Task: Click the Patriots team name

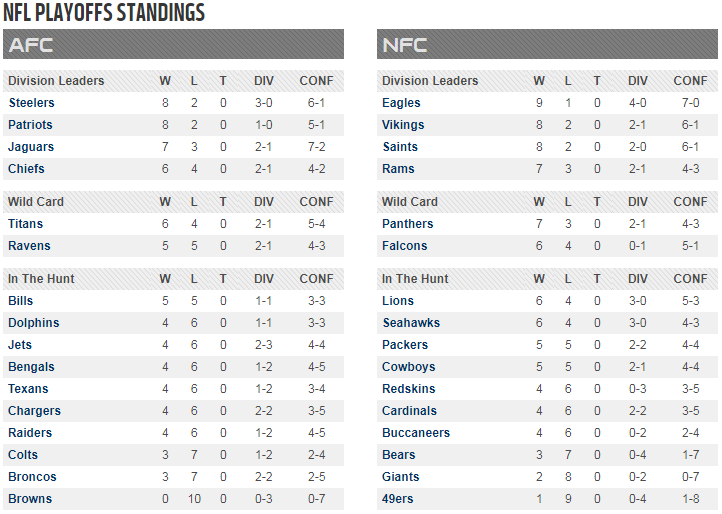Action: click(30, 125)
